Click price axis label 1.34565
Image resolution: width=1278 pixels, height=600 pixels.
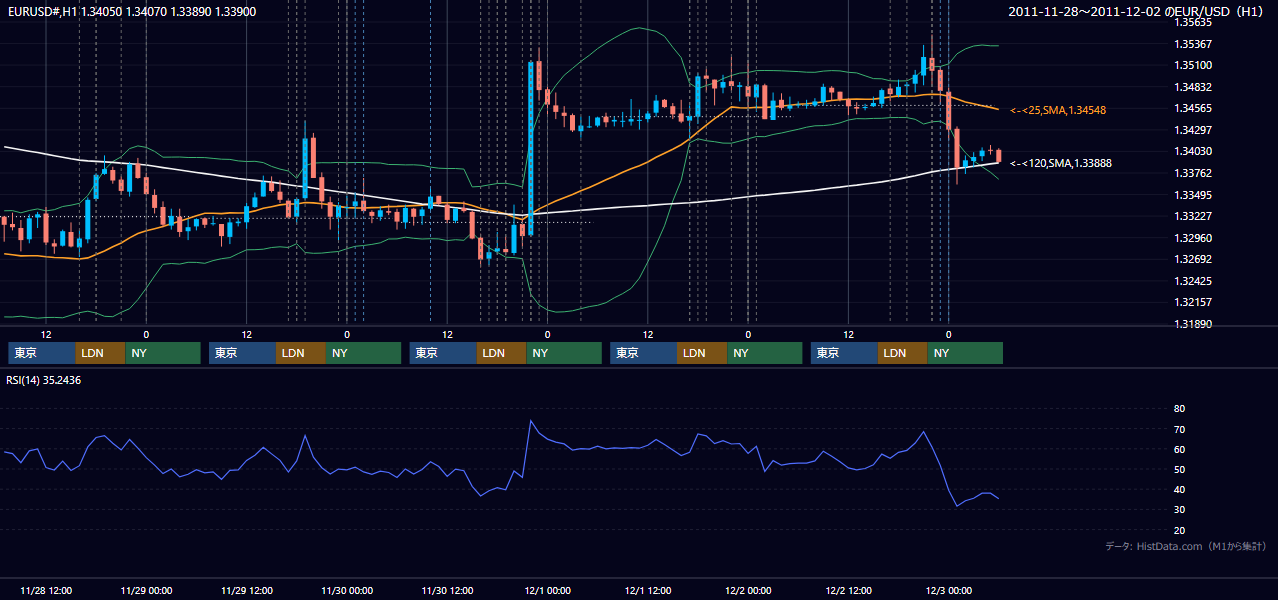(x=1192, y=108)
